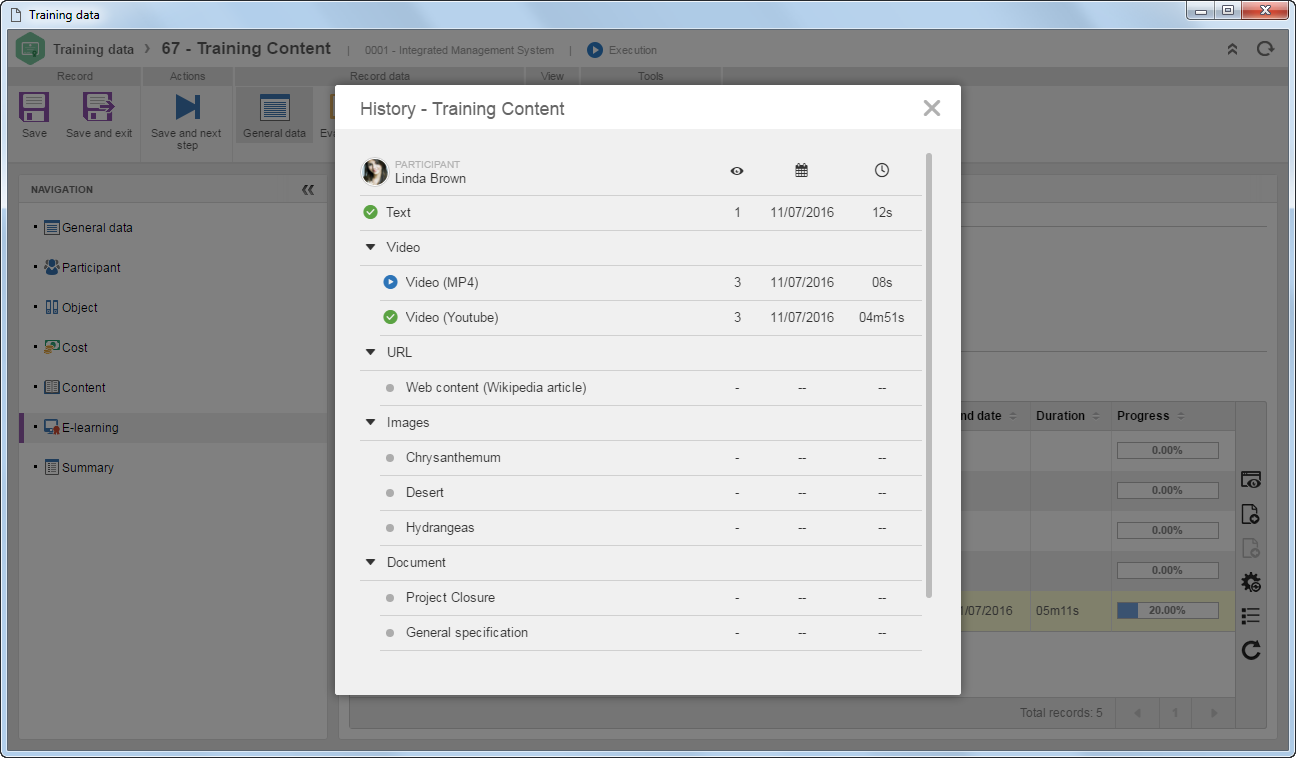The image size is (1296, 758).
Task: Click the Video (Youtube) label
Action: (x=452, y=317)
